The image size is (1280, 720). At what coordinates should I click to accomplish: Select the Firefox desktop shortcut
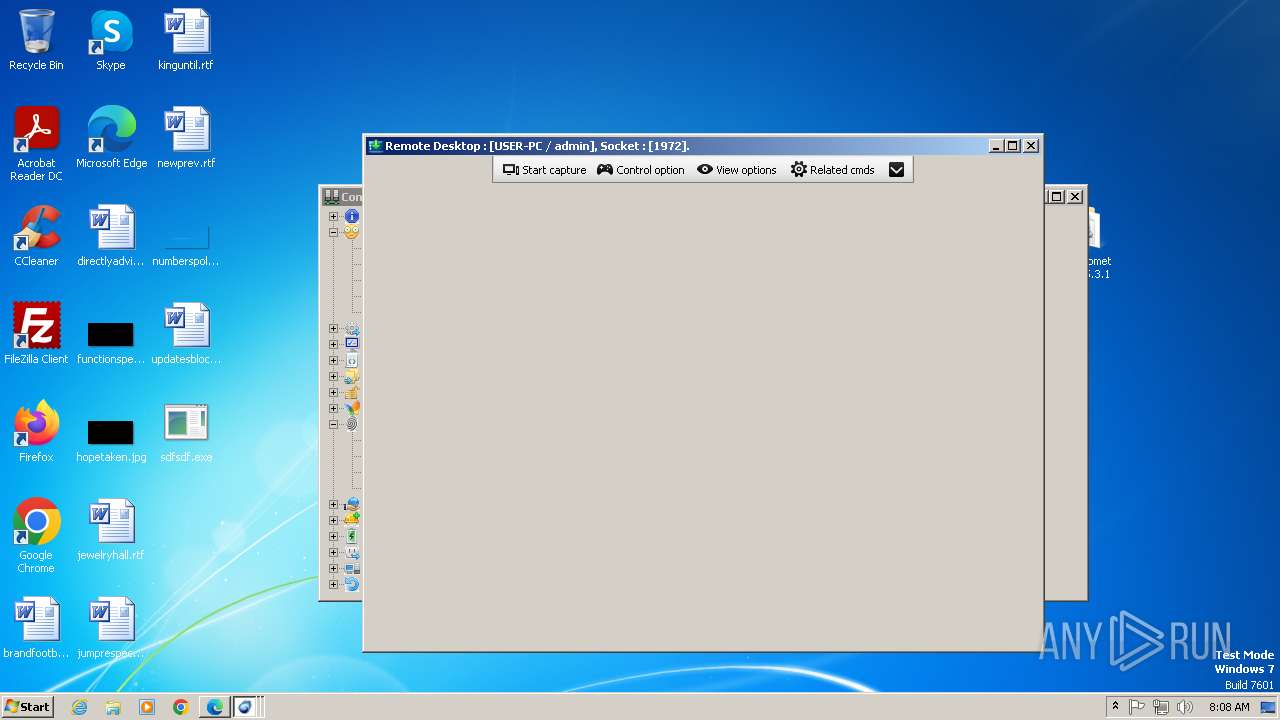click(x=36, y=432)
